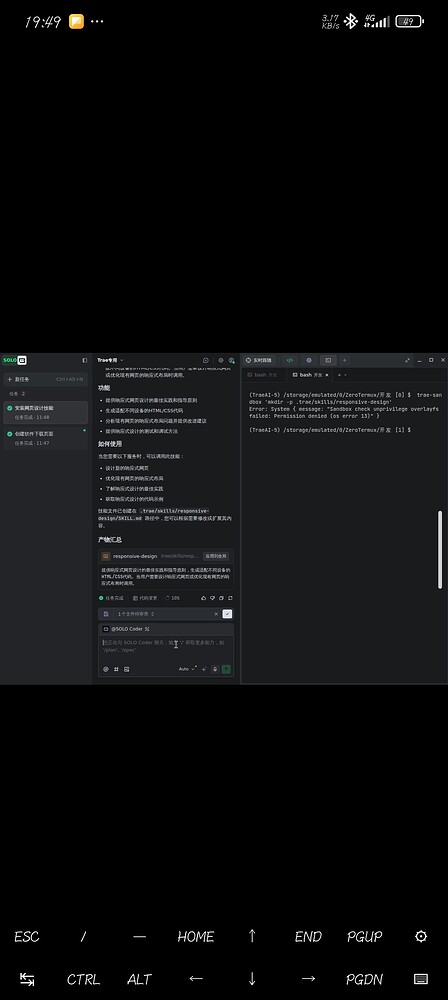Tap the up arrow key

point(251,936)
